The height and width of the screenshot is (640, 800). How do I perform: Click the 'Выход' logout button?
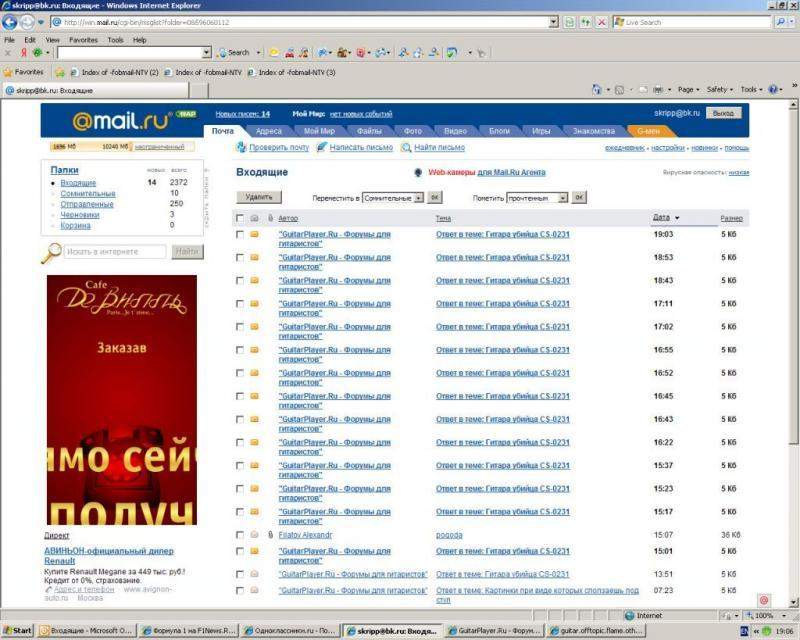[x=723, y=113]
